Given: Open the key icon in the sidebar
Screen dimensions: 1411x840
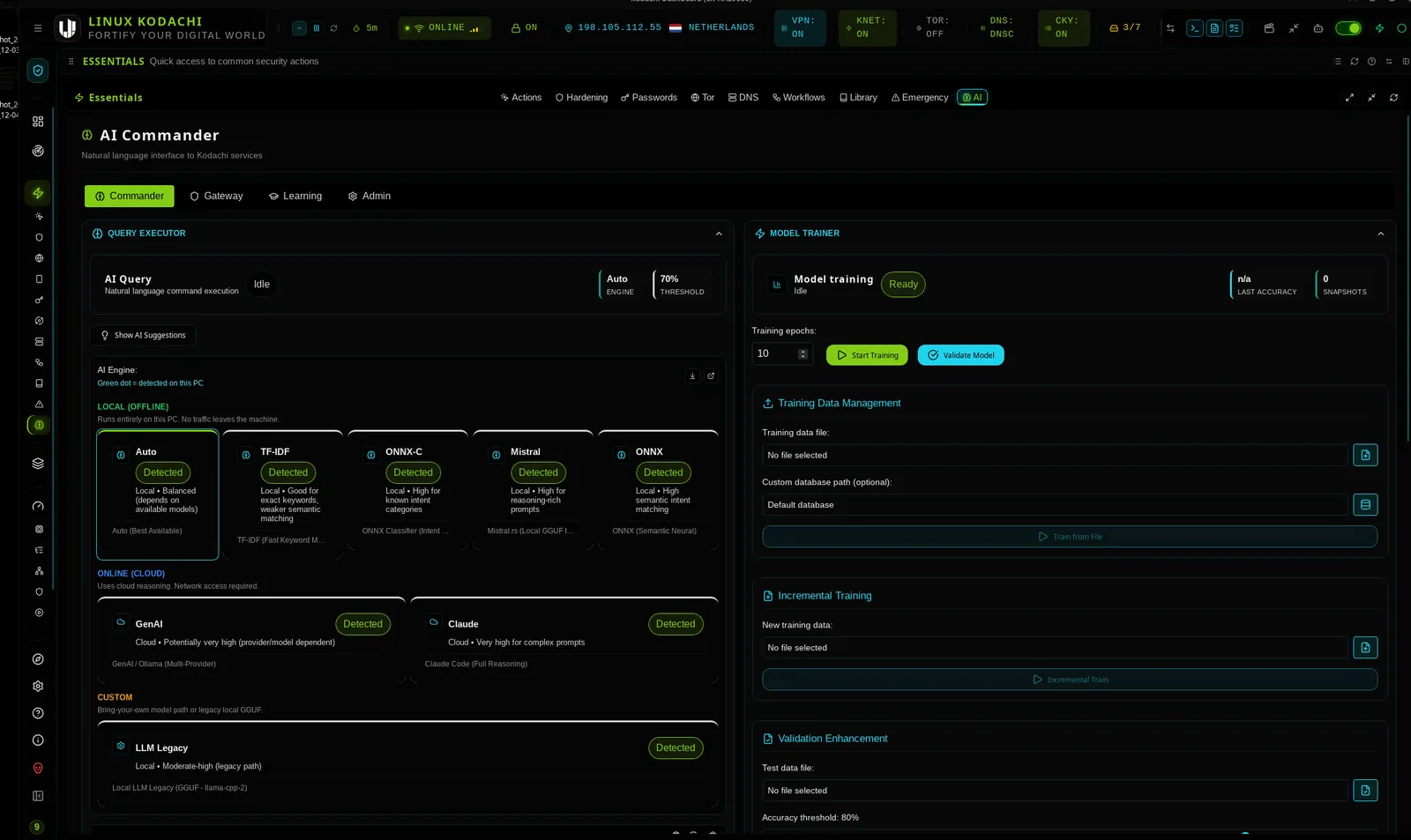Looking at the screenshot, I should (39, 301).
